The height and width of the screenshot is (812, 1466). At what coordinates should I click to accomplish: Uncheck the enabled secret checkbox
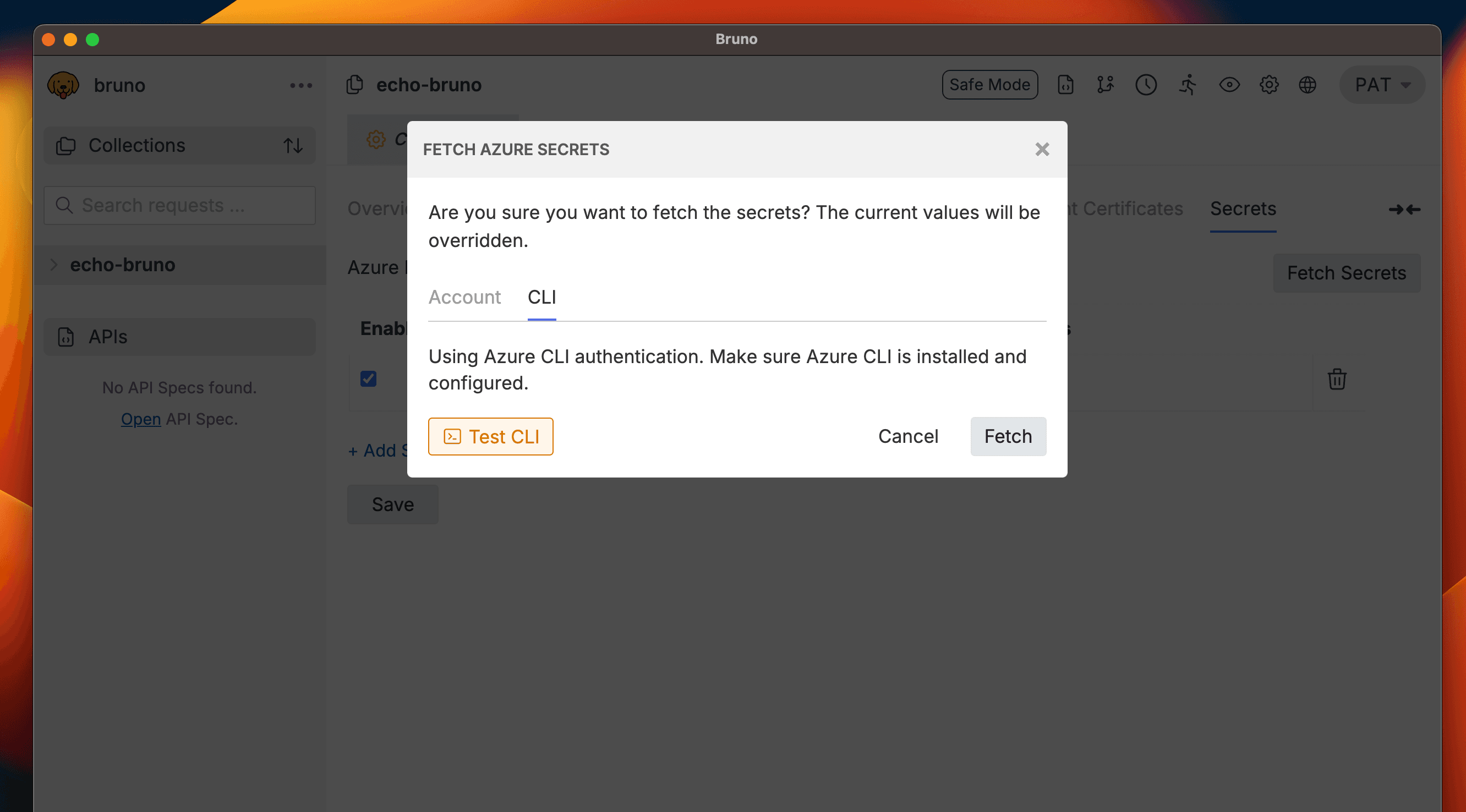point(368,378)
